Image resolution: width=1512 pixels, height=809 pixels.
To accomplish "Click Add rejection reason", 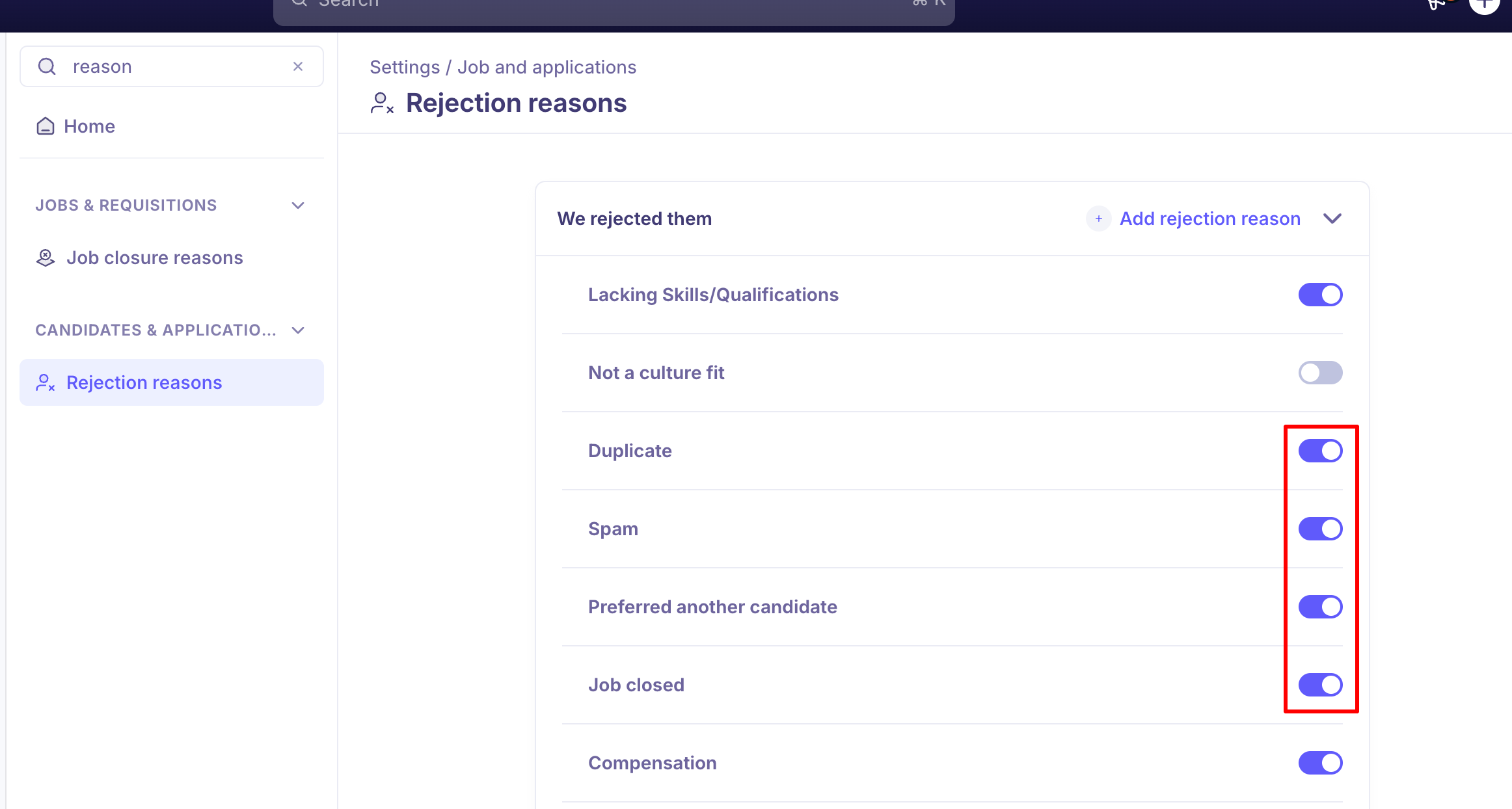I will [1194, 219].
